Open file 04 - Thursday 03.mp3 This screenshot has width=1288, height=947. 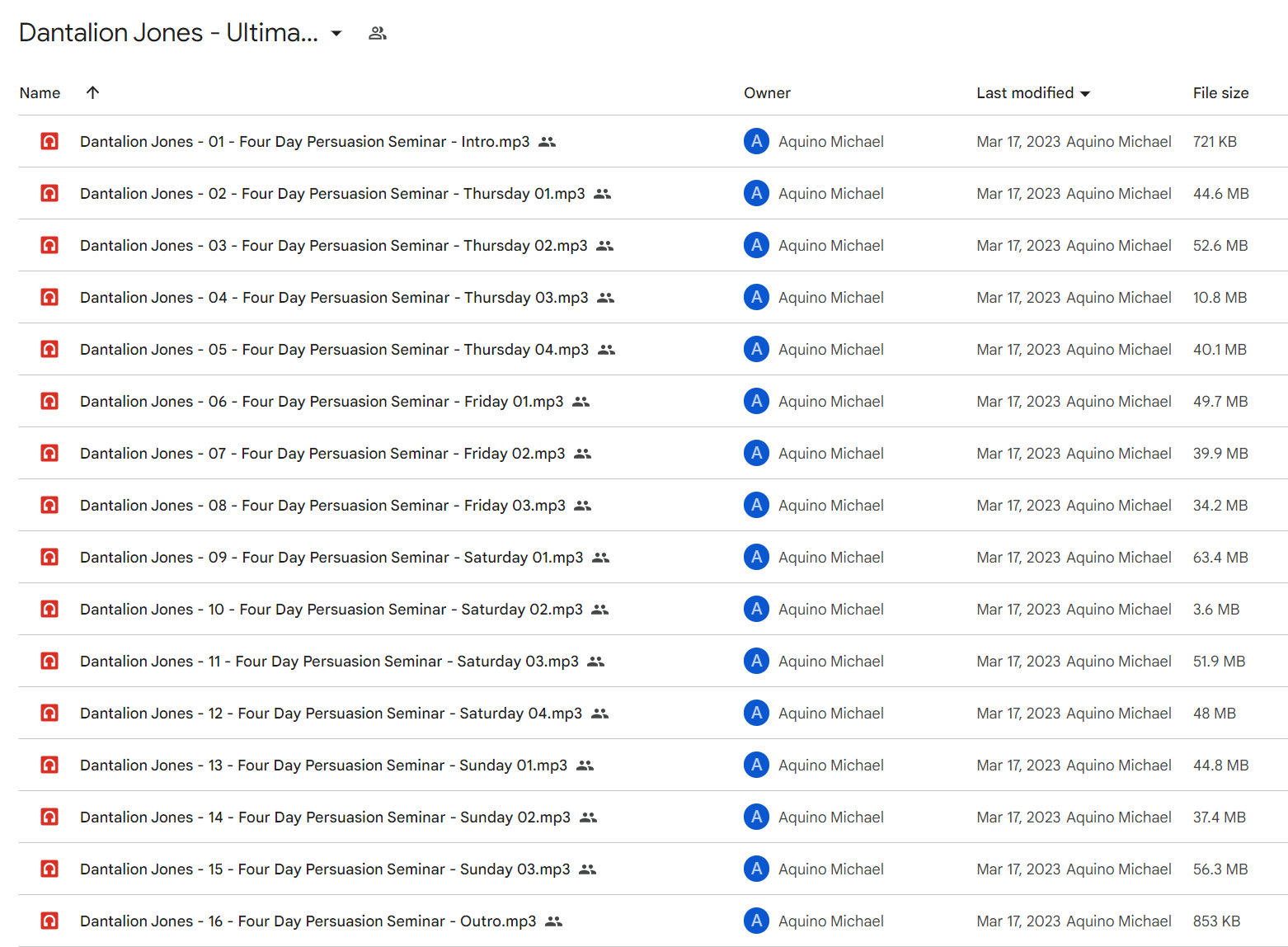tap(334, 298)
